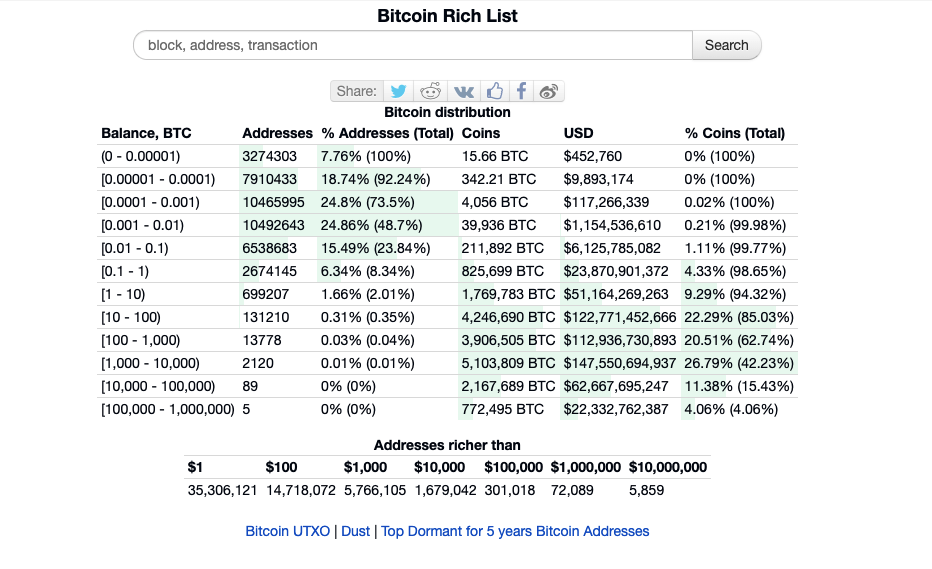This screenshot has width=932, height=569.
Task: Click the "% Coins (Total)" column header
Action: pyautogui.click(x=734, y=133)
